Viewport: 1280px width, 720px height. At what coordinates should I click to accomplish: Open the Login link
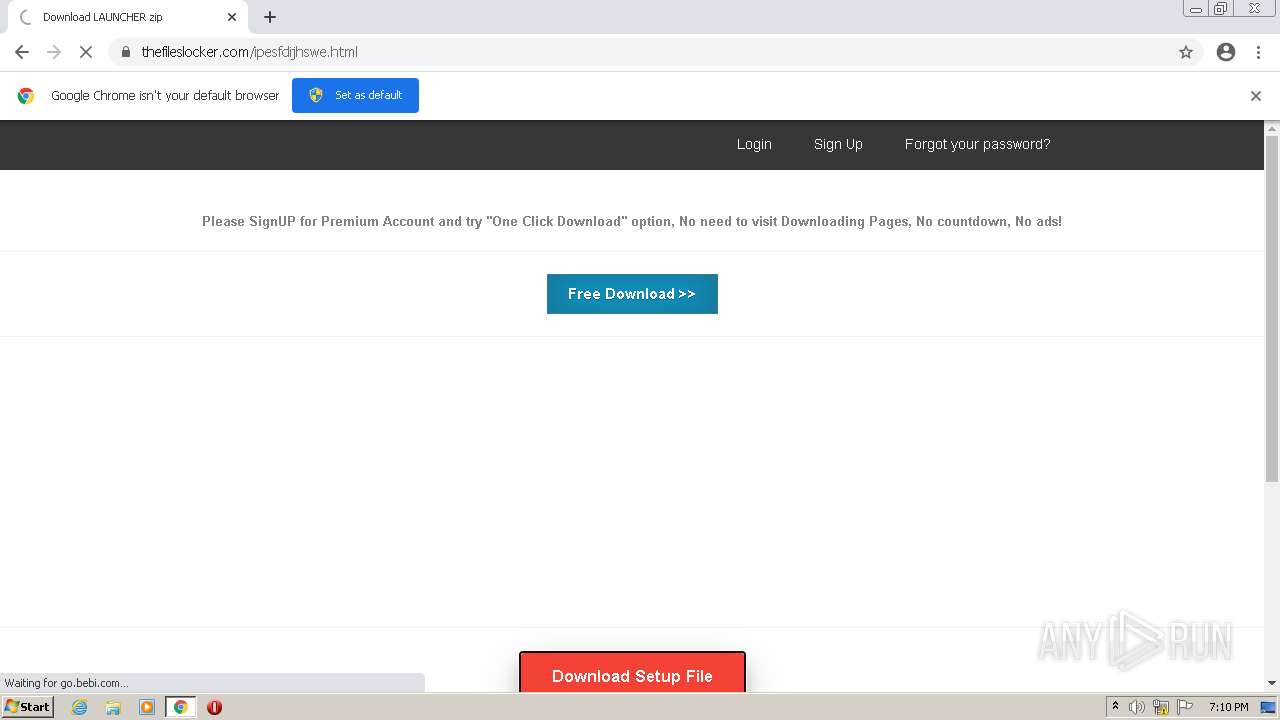(x=754, y=144)
